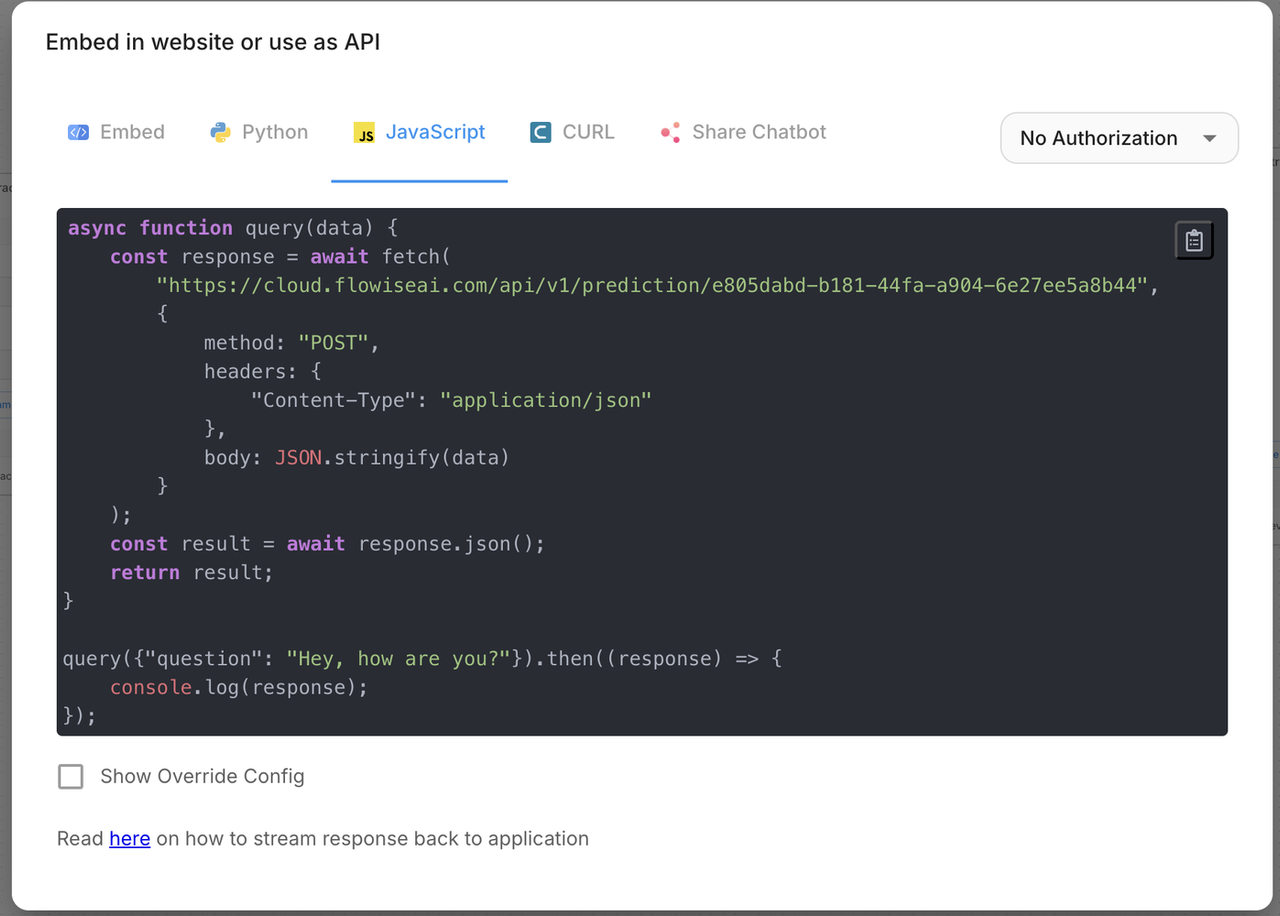Screen dimensions: 1280x916
Task: Click the Python logo icon
Action: tap(220, 132)
